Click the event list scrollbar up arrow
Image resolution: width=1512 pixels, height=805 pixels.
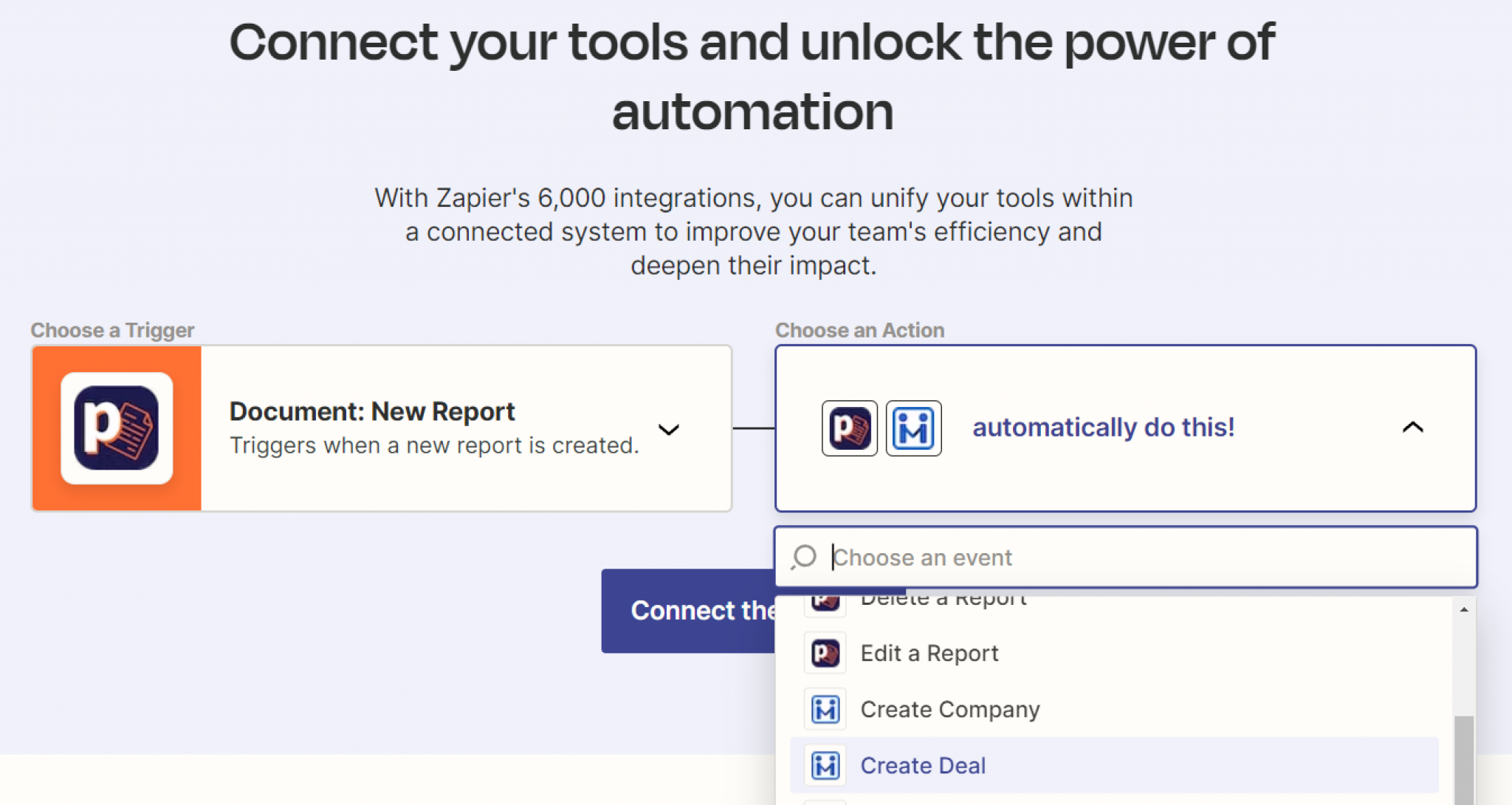tap(1463, 609)
